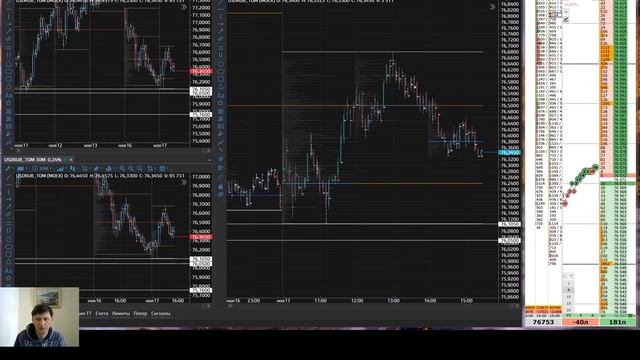The image size is (640, 360).
Task: Switch to the Счета tab
Action: tap(102, 313)
